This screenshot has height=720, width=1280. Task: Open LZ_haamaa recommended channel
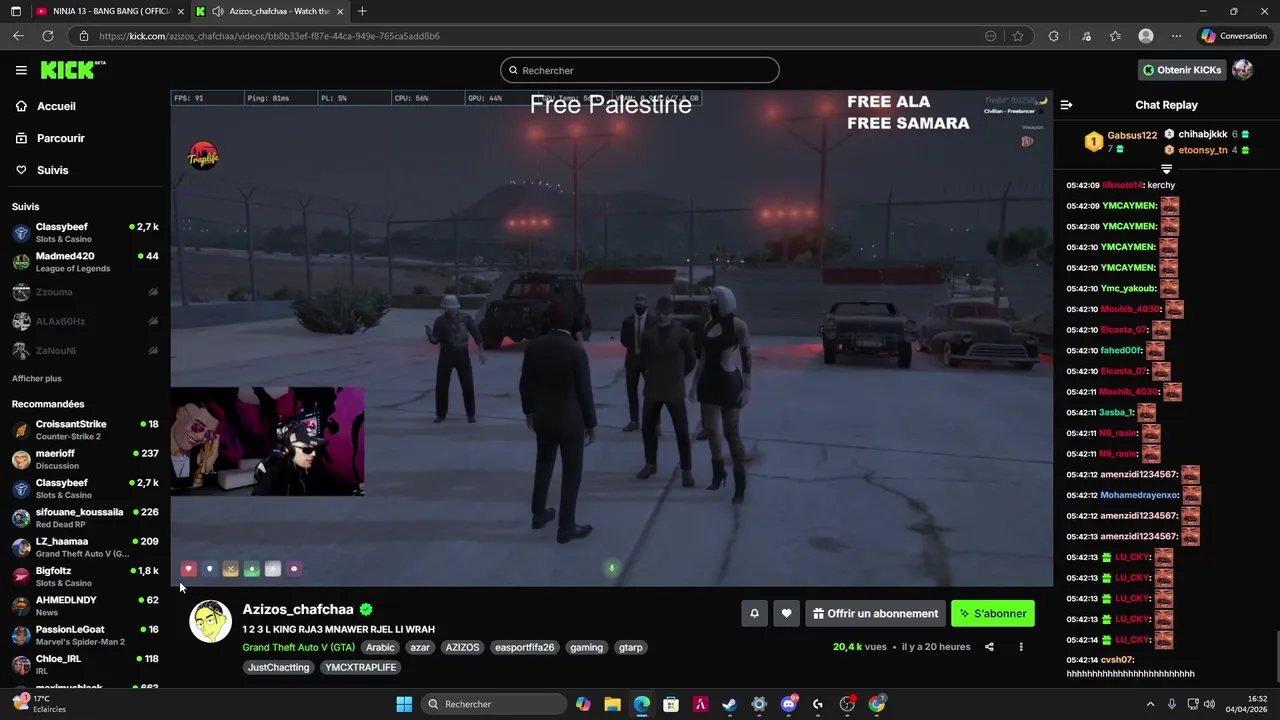[85, 547]
